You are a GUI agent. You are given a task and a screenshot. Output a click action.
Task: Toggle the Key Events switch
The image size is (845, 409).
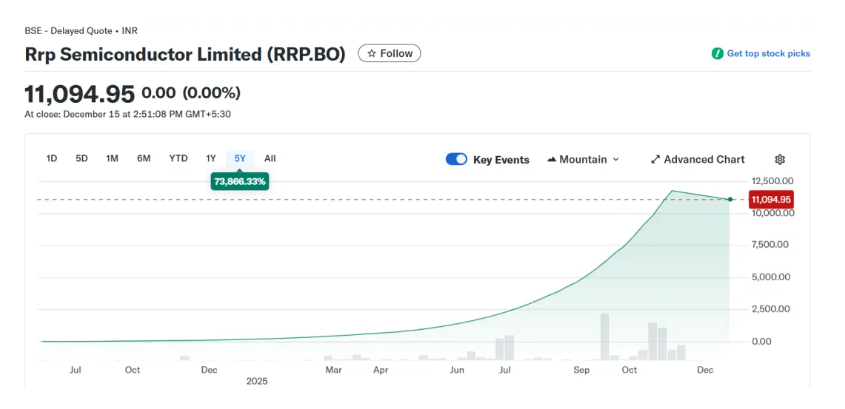point(456,159)
